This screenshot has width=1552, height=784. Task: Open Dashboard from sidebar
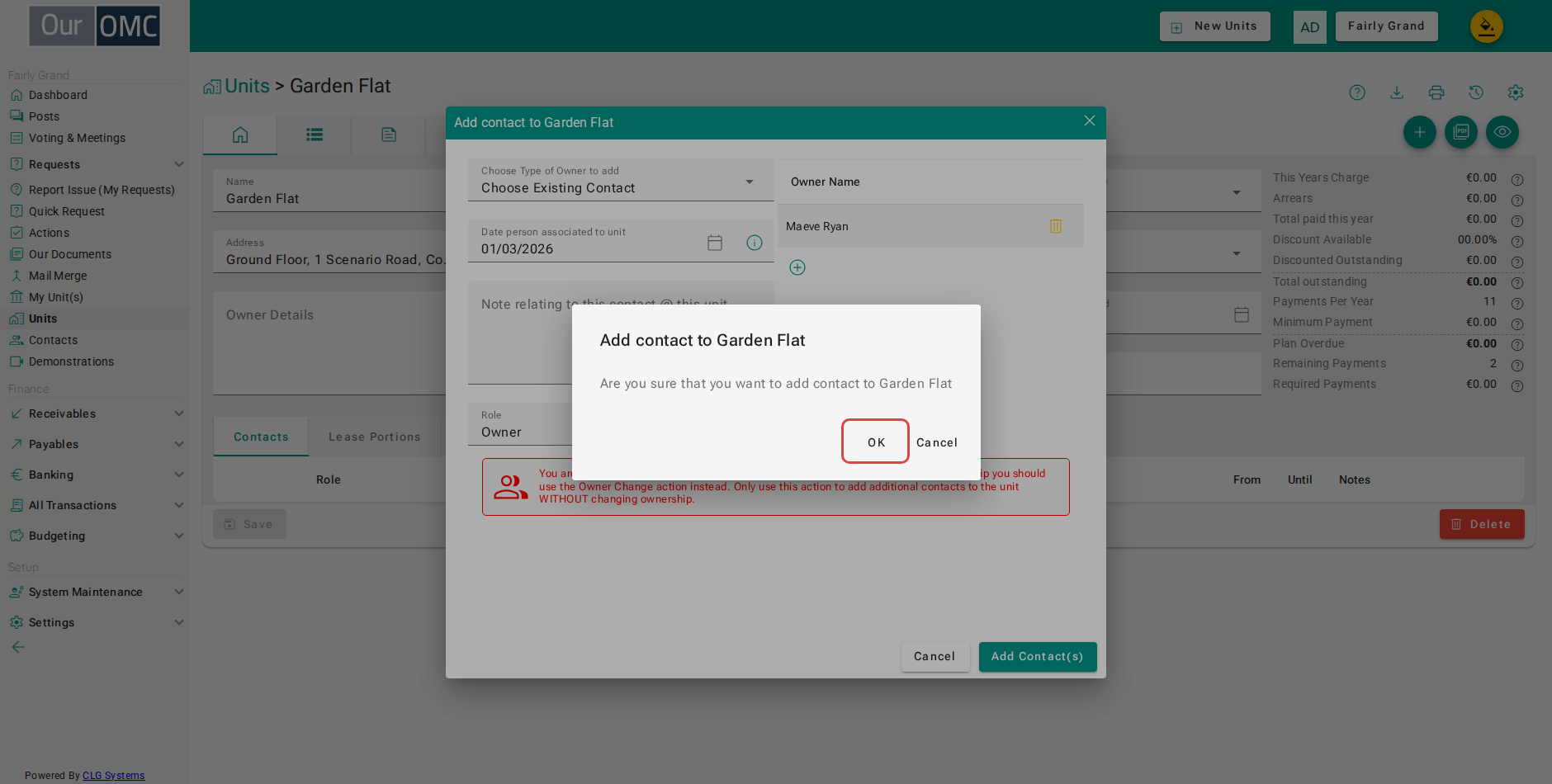click(x=58, y=95)
